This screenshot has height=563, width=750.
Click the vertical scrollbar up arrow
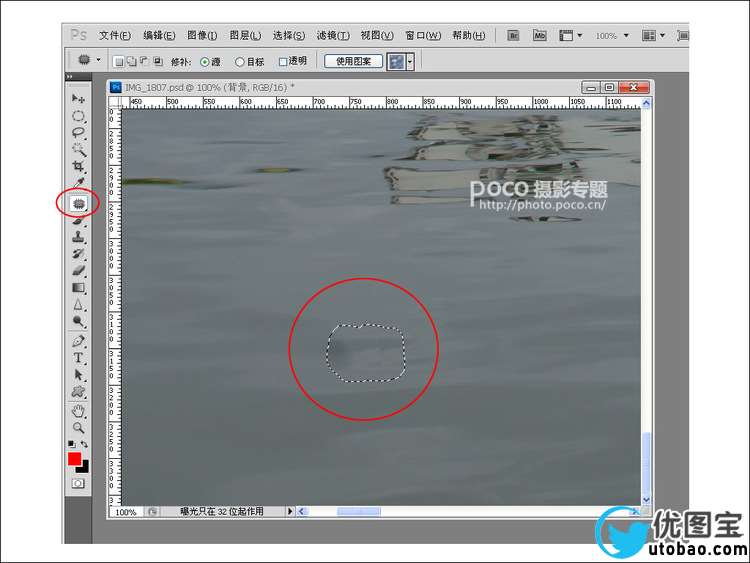[646, 102]
